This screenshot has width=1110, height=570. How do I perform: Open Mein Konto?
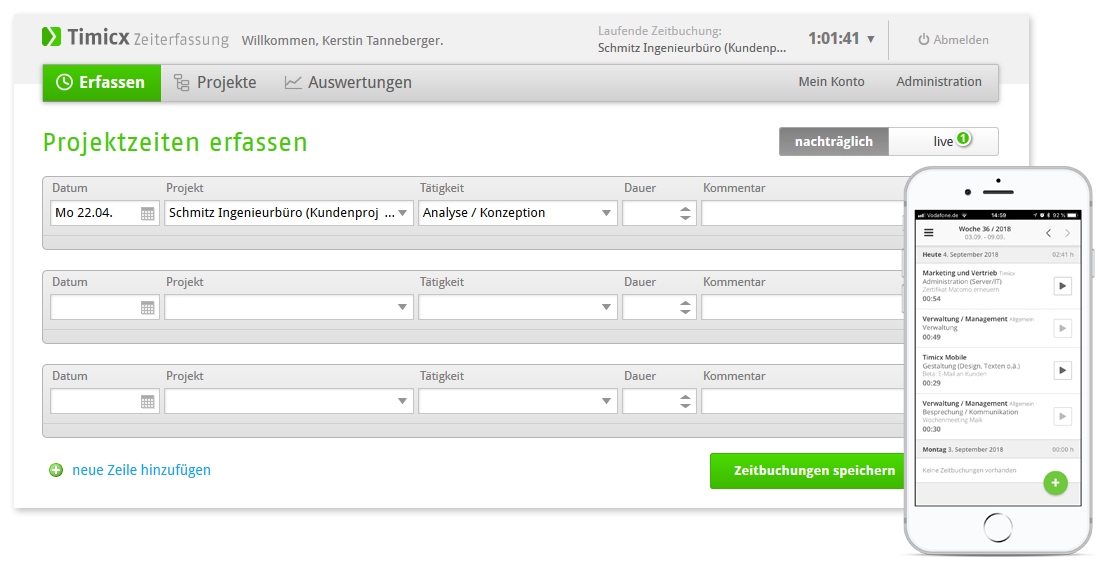pos(831,82)
